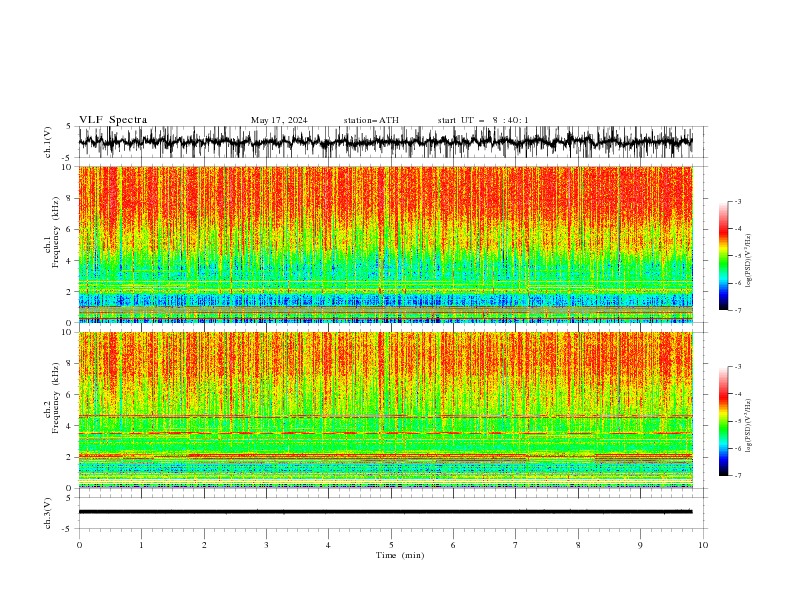Click the ch.1 spectrogram panel
This screenshot has width=792, height=612.
[385, 244]
